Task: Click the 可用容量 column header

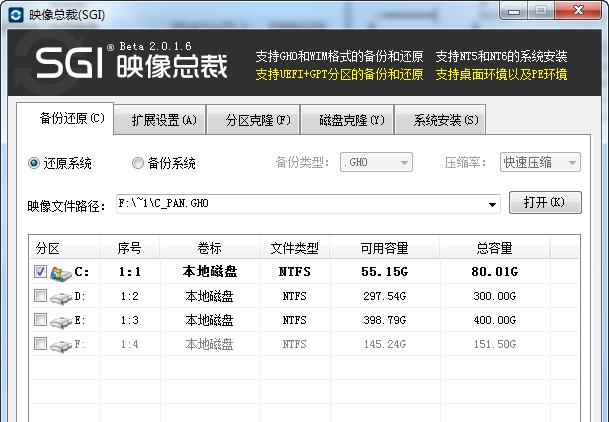Action: [385, 248]
